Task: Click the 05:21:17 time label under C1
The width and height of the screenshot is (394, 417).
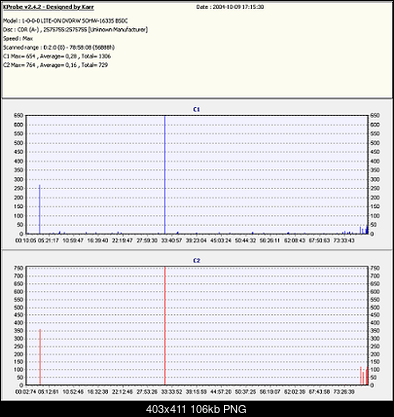Action: click(49, 240)
